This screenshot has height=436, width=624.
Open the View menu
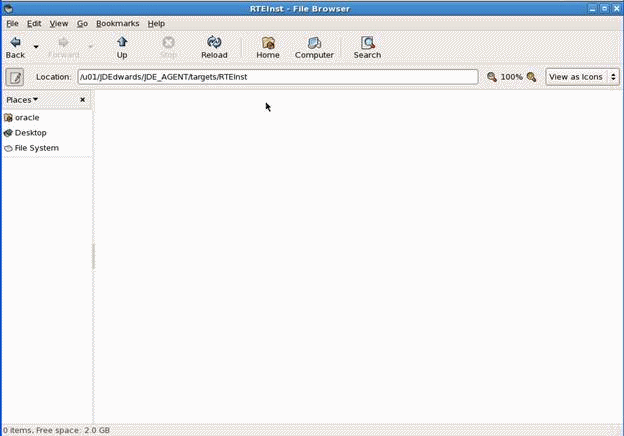(x=58, y=23)
